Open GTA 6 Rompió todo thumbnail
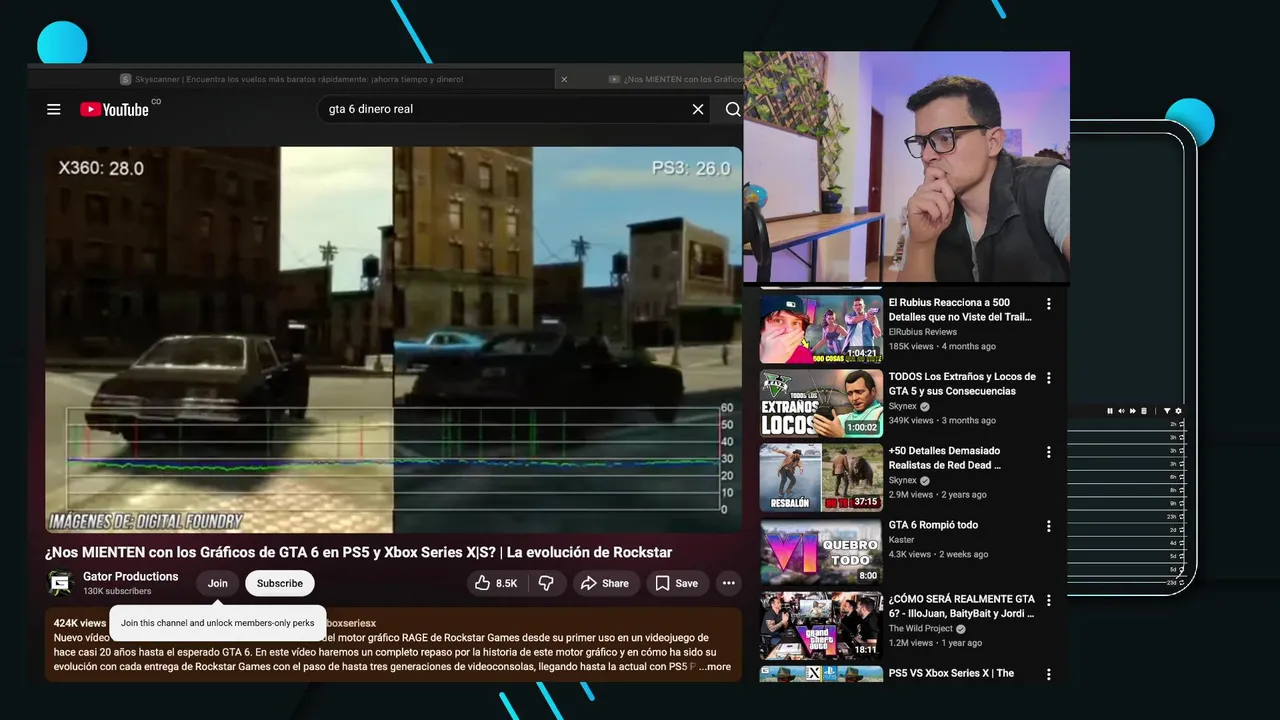This screenshot has height=720, width=1280. pos(821,552)
